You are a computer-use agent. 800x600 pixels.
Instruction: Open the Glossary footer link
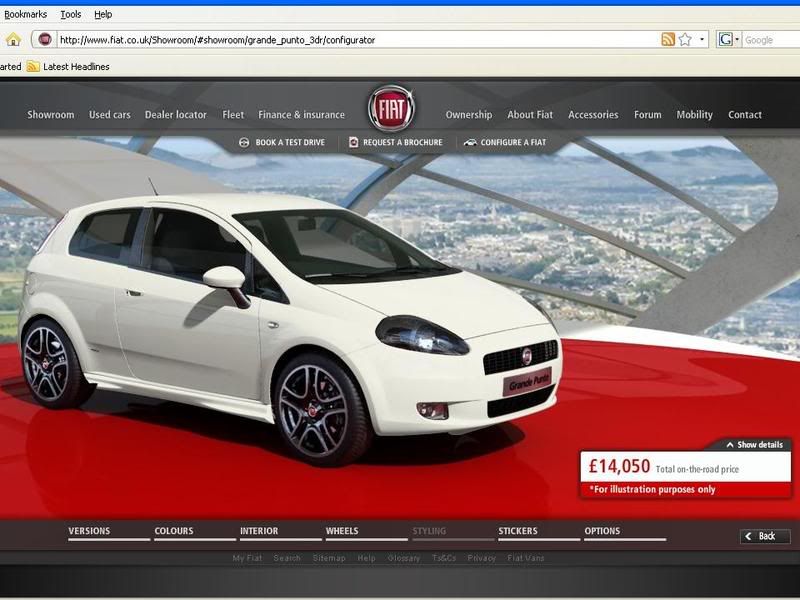pyautogui.click(x=404, y=558)
